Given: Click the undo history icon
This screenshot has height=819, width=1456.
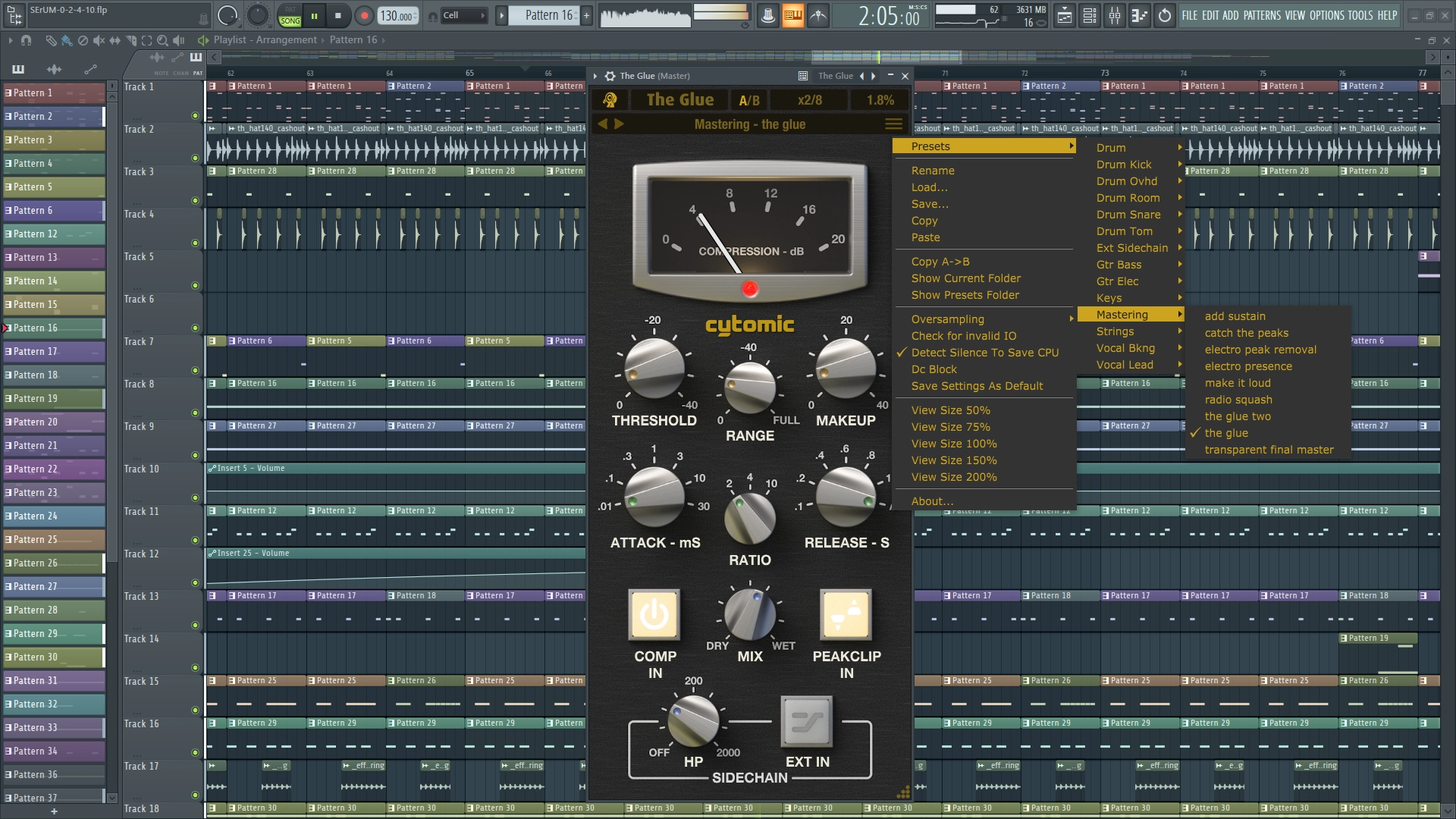Looking at the screenshot, I should 1165,15.
